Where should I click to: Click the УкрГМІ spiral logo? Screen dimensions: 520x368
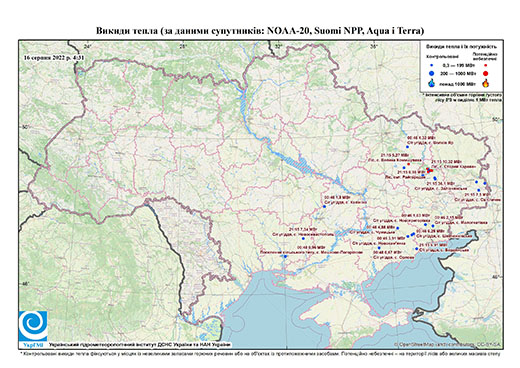click(33, 326)
